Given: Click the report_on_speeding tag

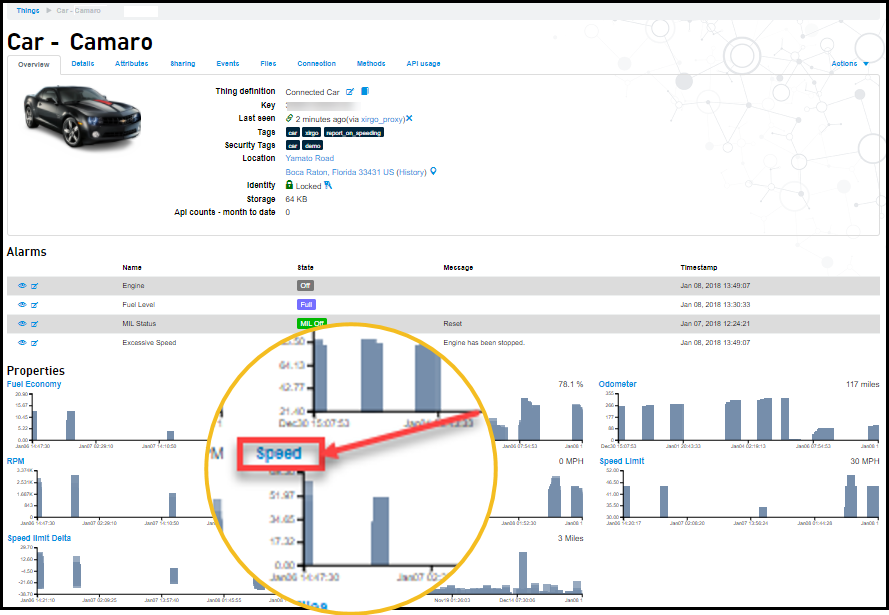Looking at the screenshot, I should tap(354, 132).
